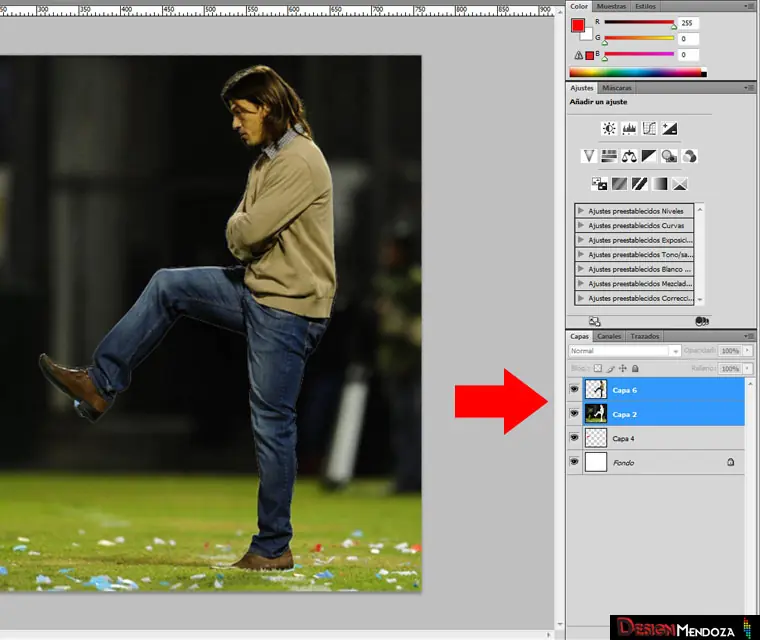760x640 pixels.
Task: Add a Vibrance adjustment layer
Action: (589, 156)
